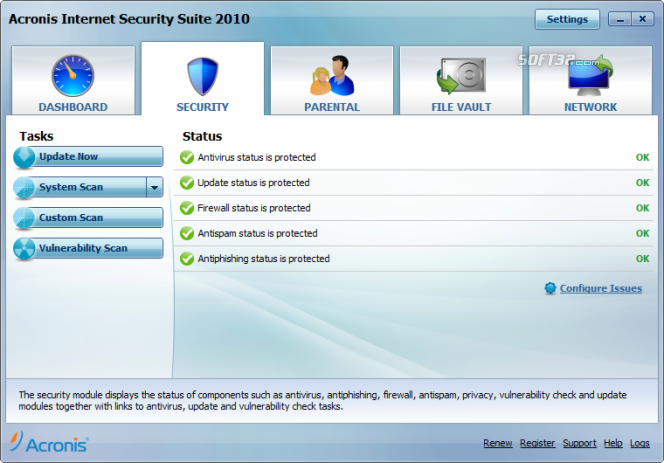664x463 pixels.
Task: Go to the FILE VAULT tab label
Action: tap(461, 107)
